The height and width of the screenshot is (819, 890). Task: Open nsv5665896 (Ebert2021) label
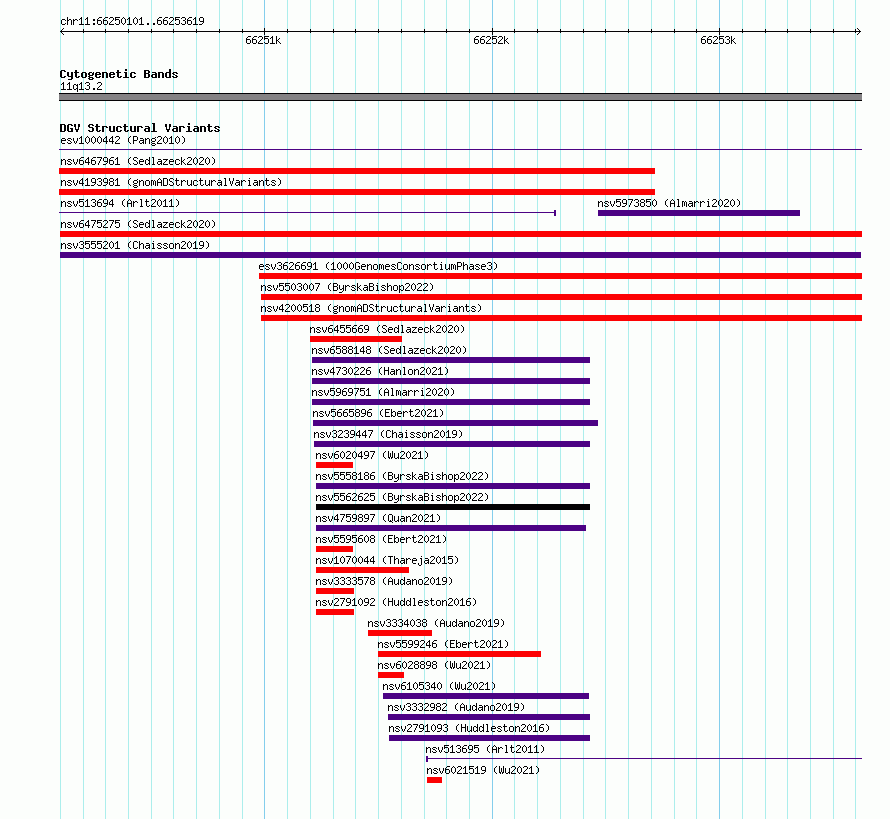click(379, 413)
